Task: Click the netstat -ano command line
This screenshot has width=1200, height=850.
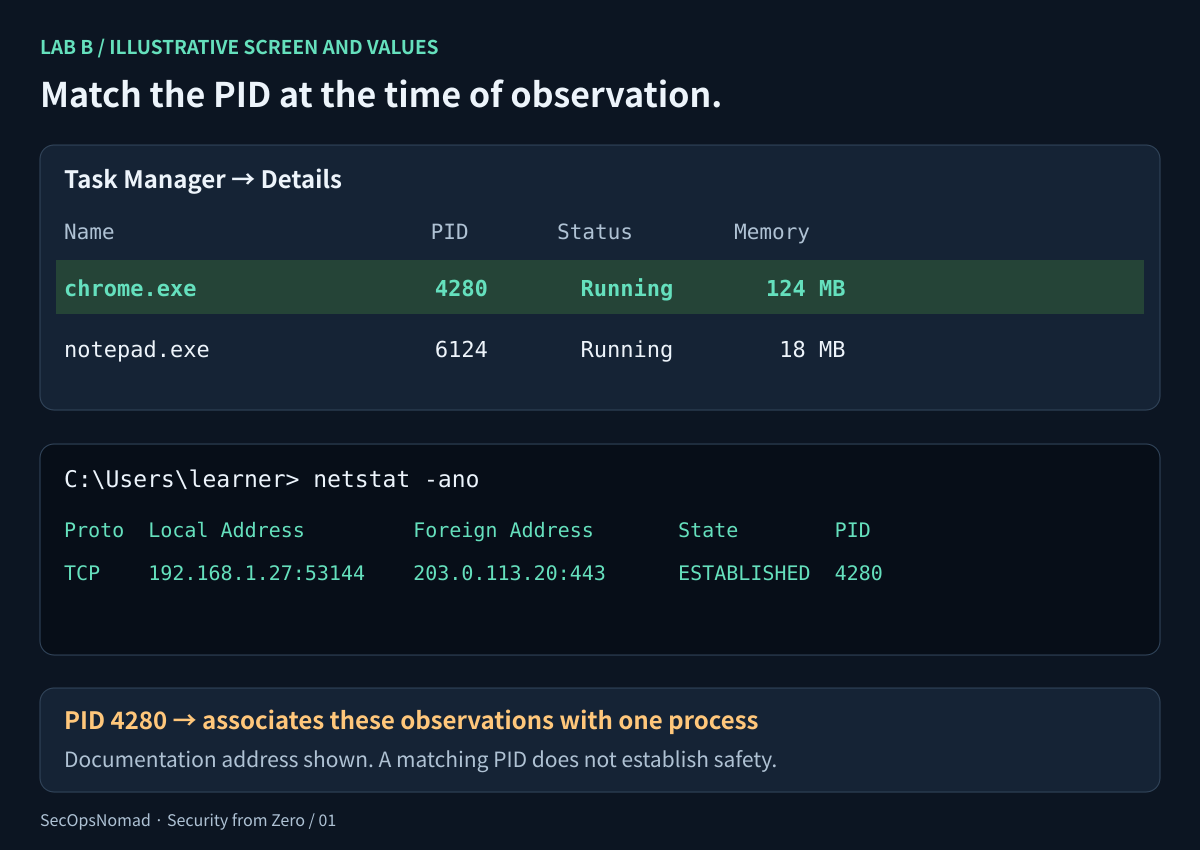Action: pyautogui.click(x=272, y=479)
